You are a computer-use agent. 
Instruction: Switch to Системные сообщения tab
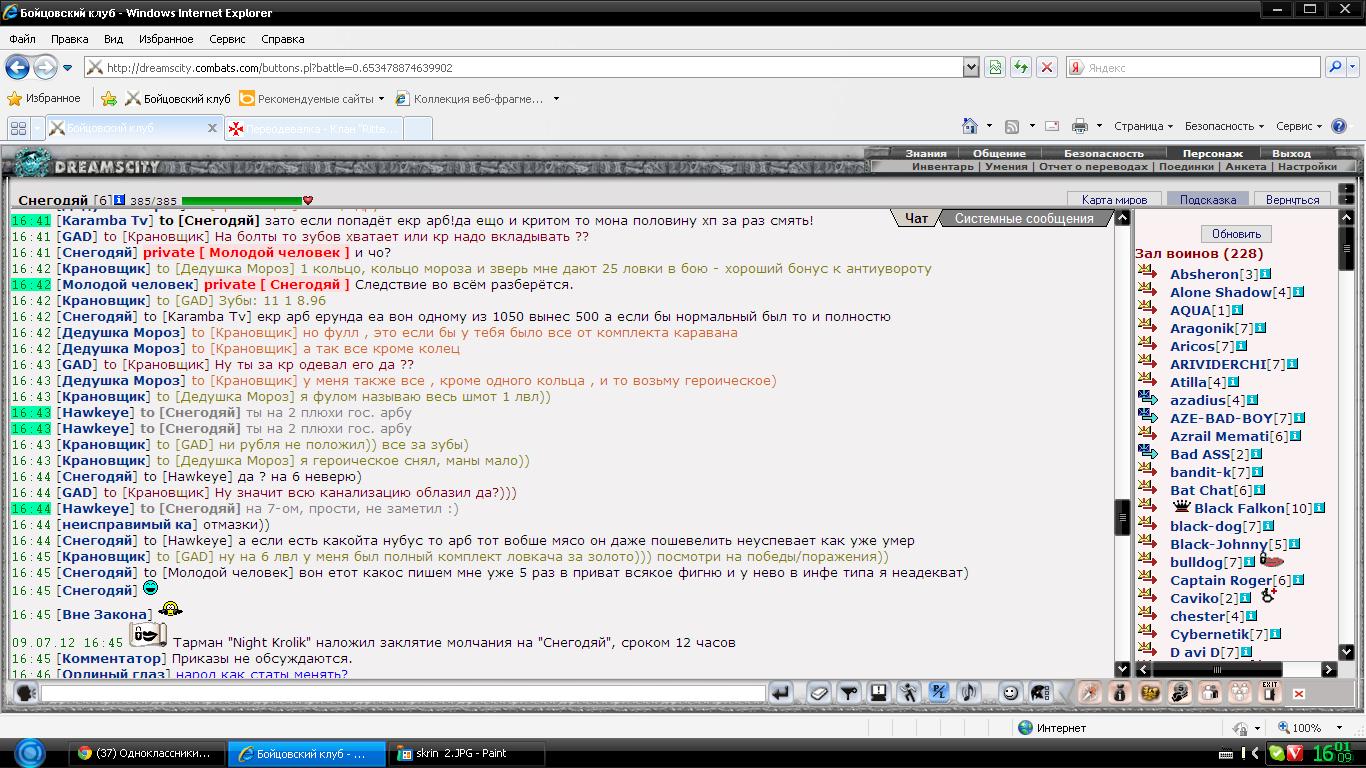tap(1024, 218)
